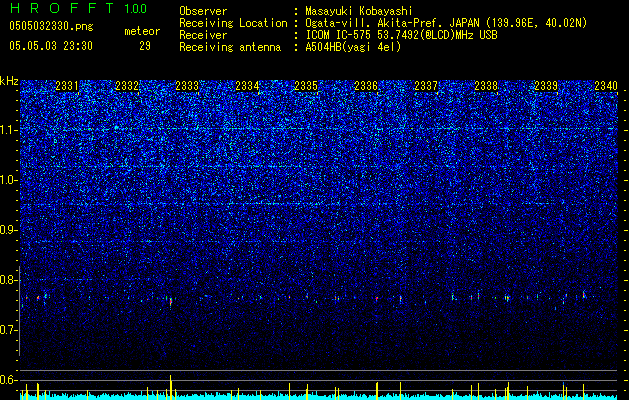Select the meteor count 29
This screenshot has width=629, height=400.
pos(145,46)
